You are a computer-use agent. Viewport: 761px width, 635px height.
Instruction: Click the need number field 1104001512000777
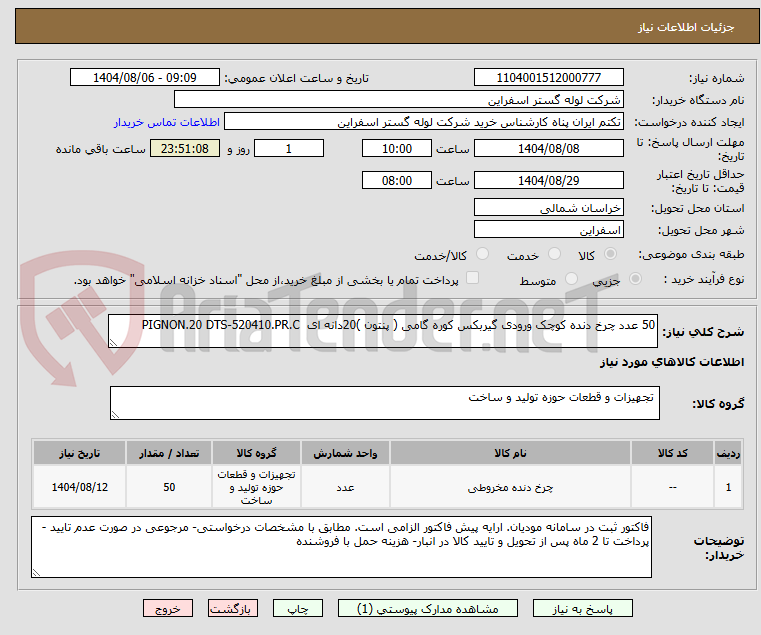click(549, 78)
